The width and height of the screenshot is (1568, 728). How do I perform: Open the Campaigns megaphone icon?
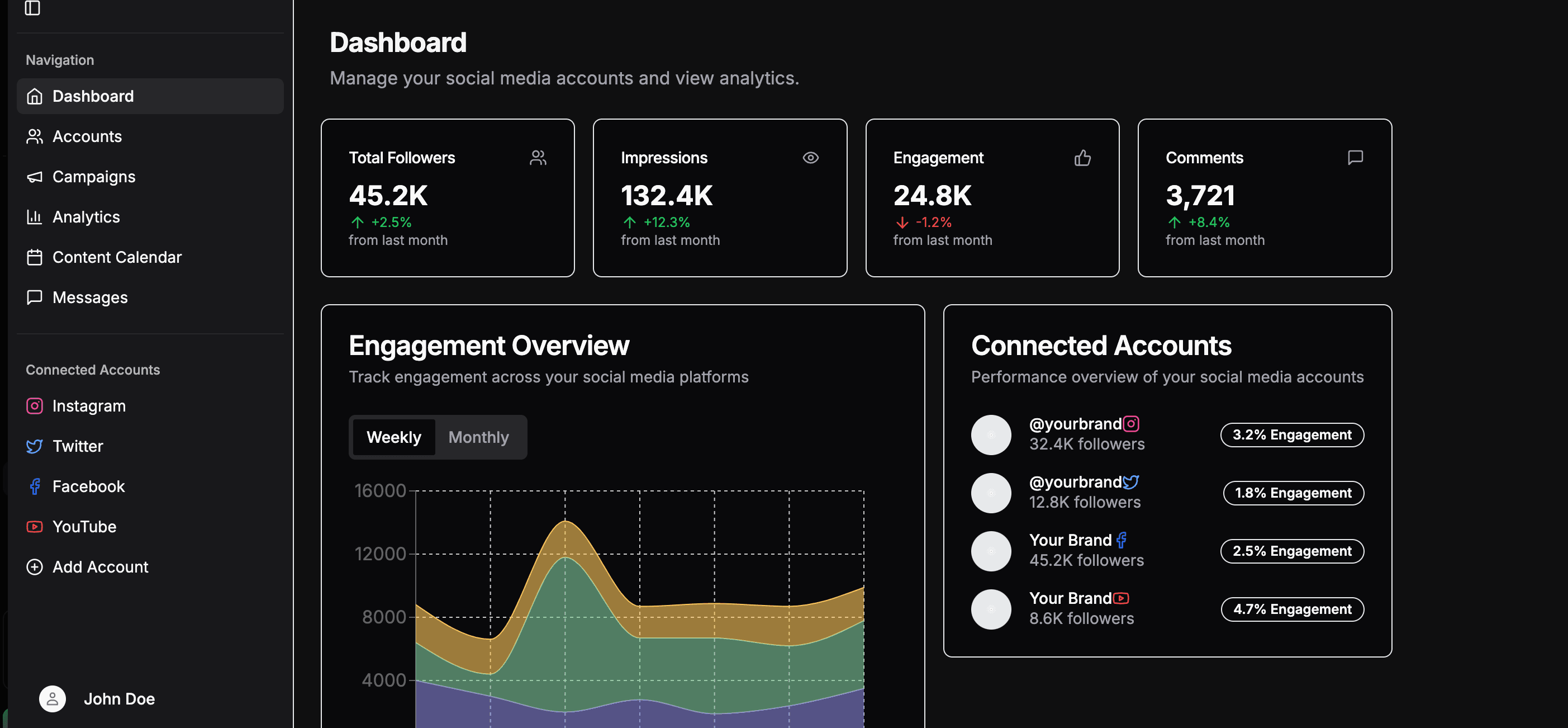[x=35, y=177]
